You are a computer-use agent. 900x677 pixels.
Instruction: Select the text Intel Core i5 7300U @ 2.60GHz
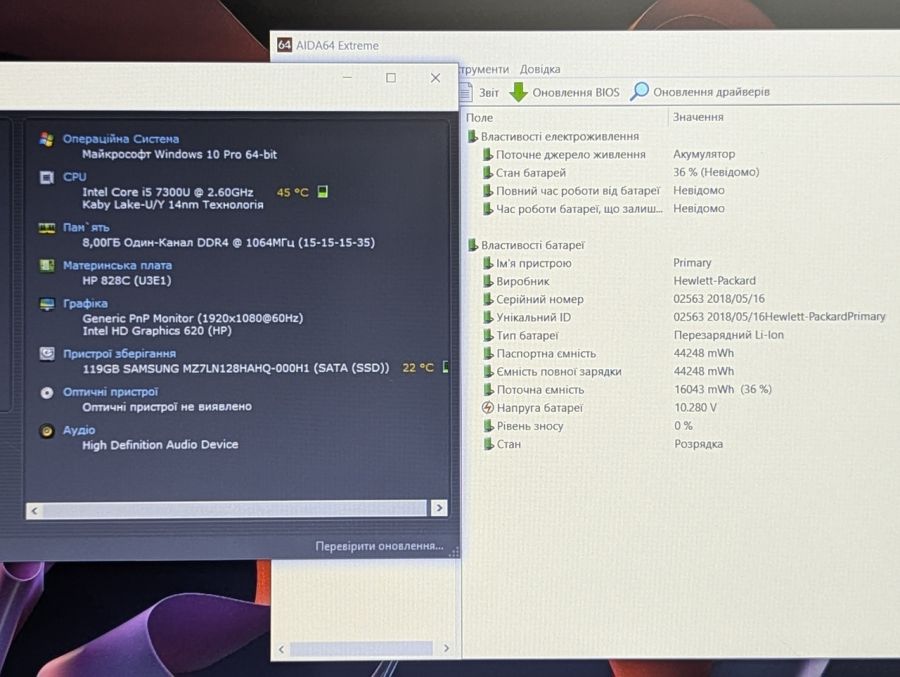point(168,192)
